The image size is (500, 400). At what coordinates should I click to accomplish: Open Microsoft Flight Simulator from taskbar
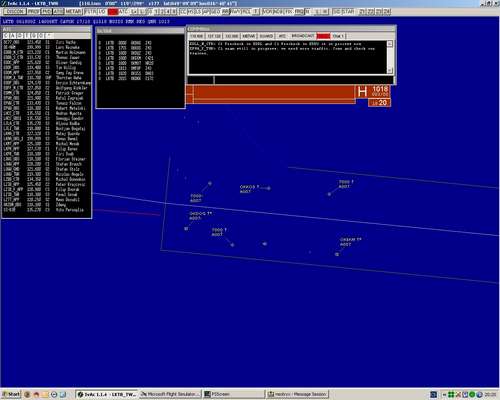pos(171,394)
